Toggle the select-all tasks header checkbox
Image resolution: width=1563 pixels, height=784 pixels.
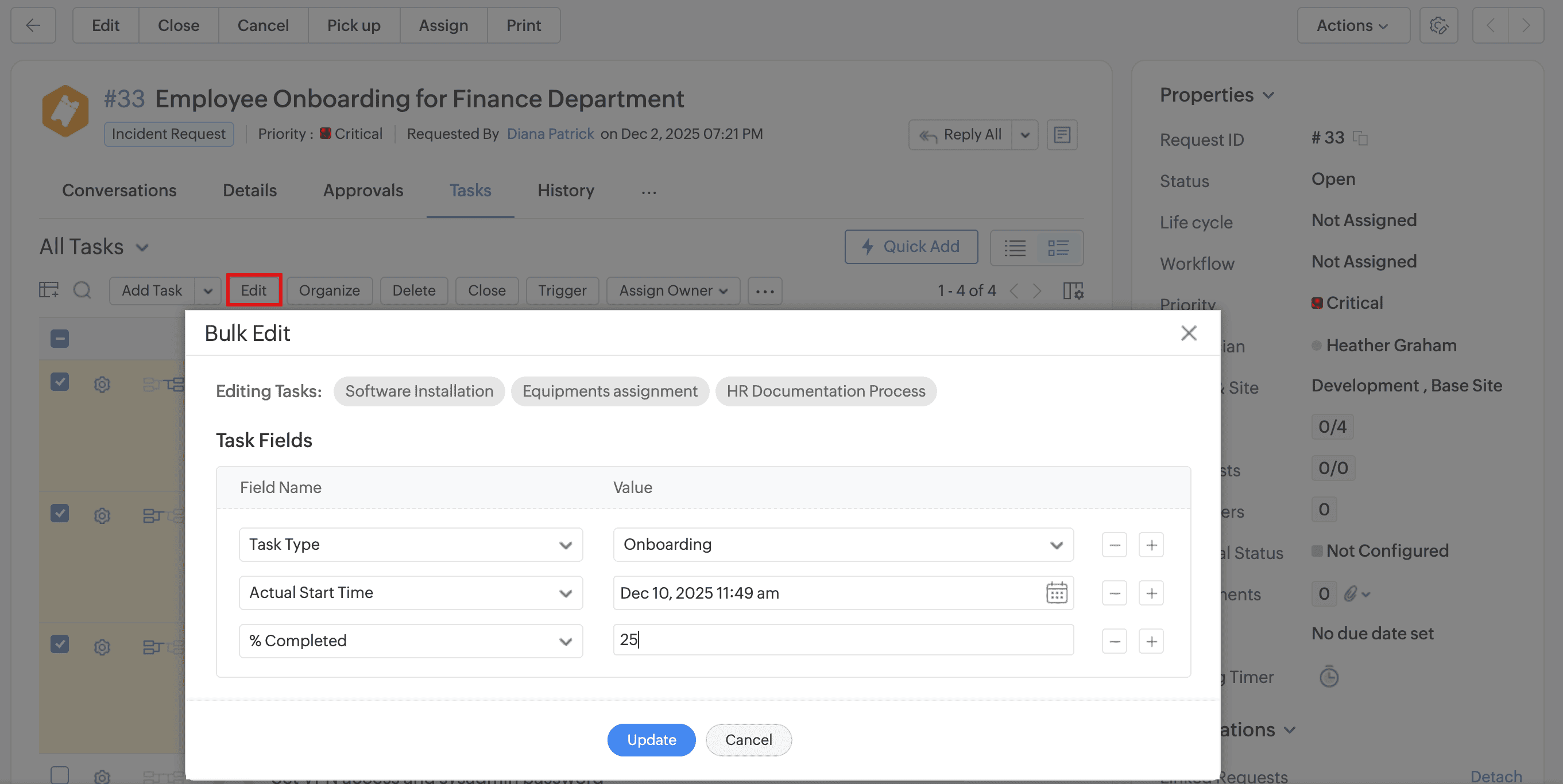(x=60, y=337)
